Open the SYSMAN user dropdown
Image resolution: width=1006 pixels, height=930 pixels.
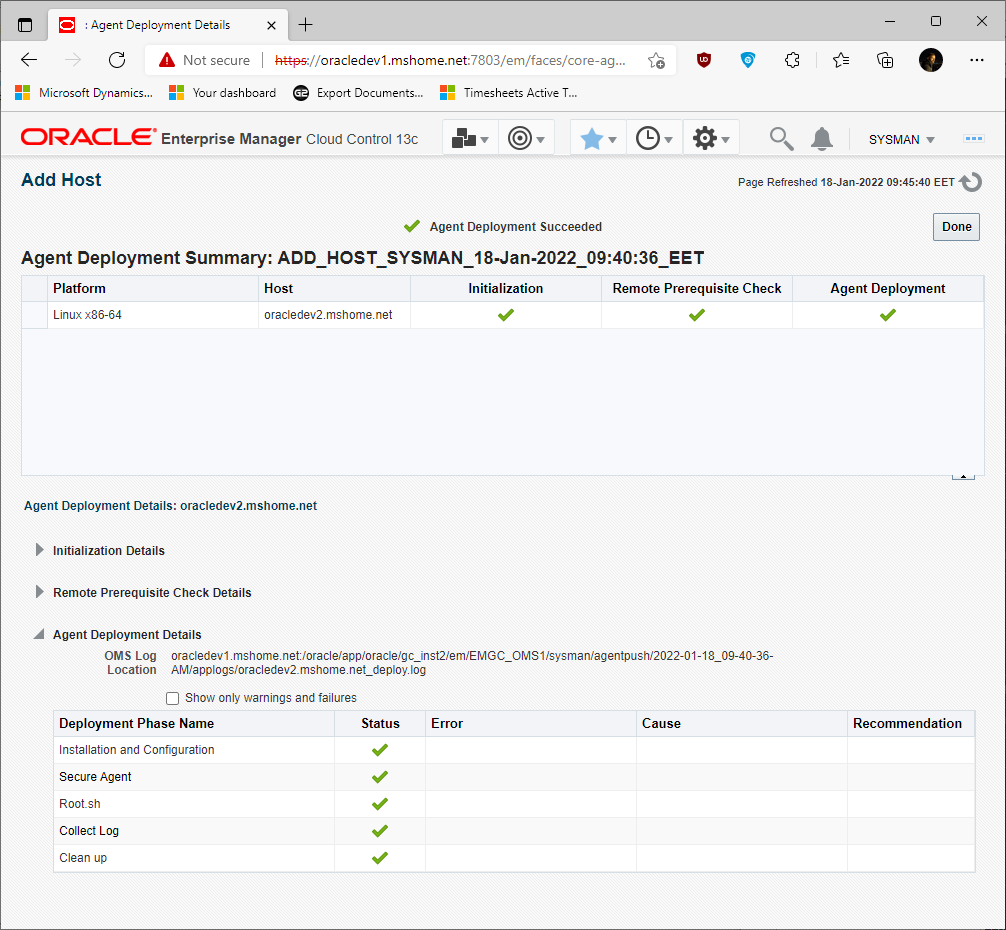click(x=901, y=139)
